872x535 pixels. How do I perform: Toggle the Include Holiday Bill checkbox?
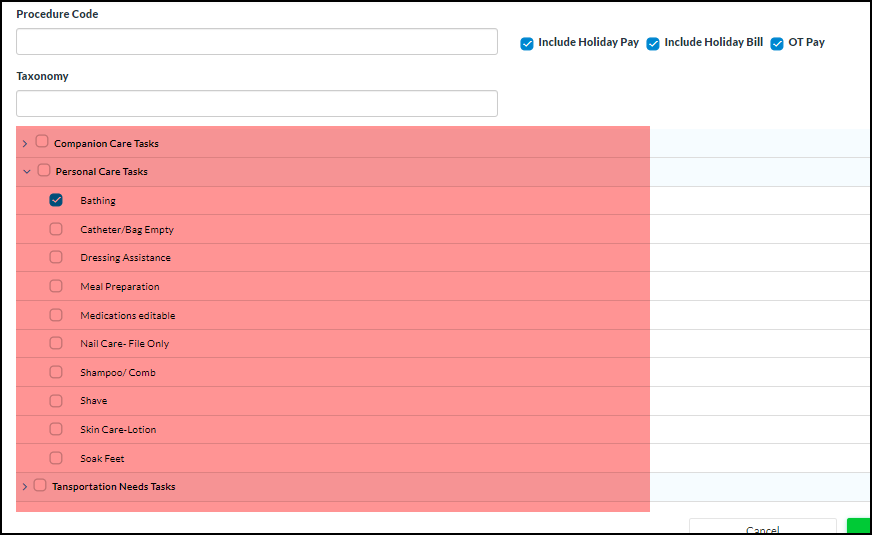pyautogui.click(x=653, y=44)
